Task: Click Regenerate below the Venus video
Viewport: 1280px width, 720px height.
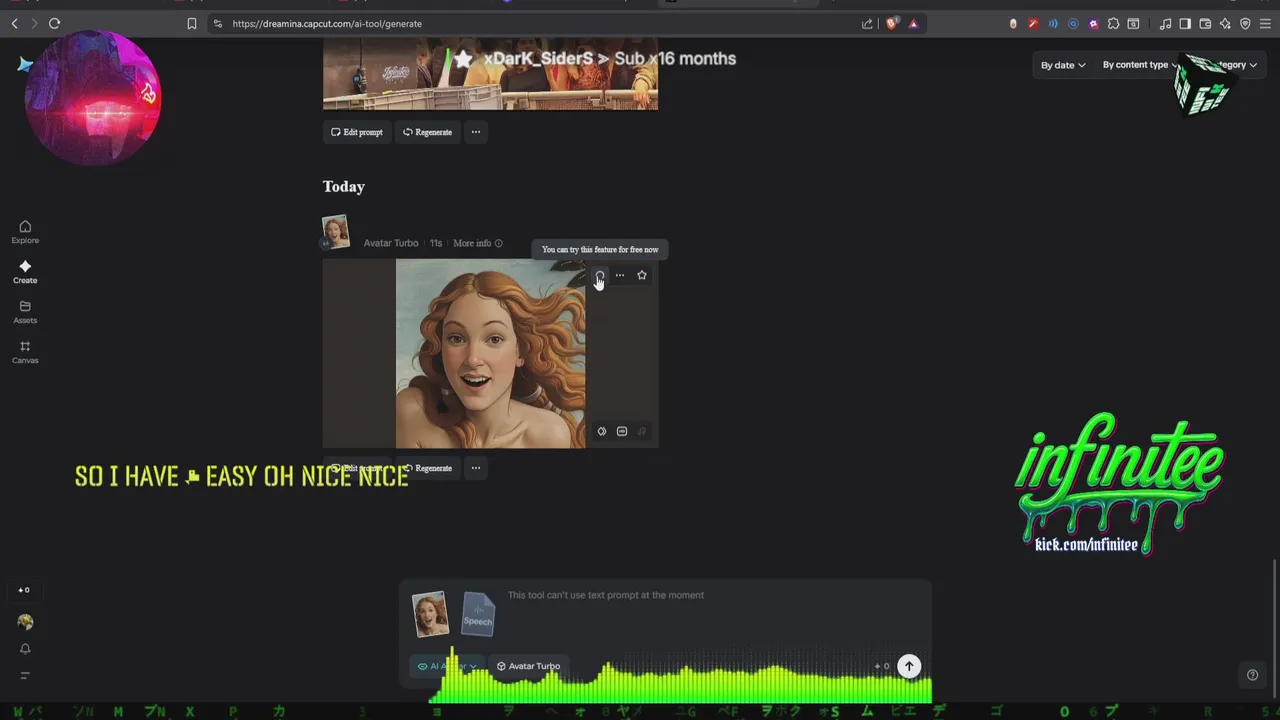Action: click(428, 468)
